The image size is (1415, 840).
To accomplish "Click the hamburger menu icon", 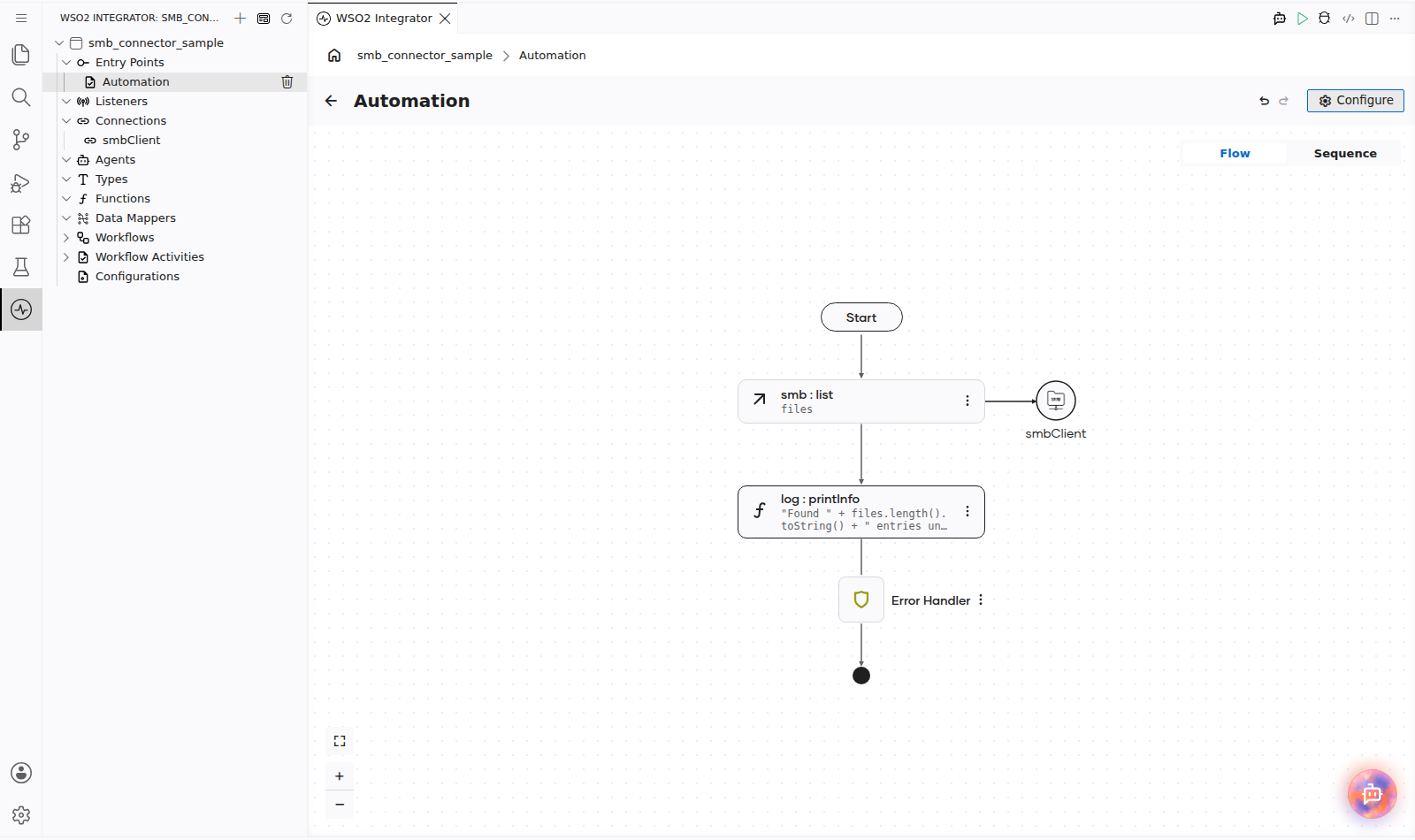I will click(21, 18).
